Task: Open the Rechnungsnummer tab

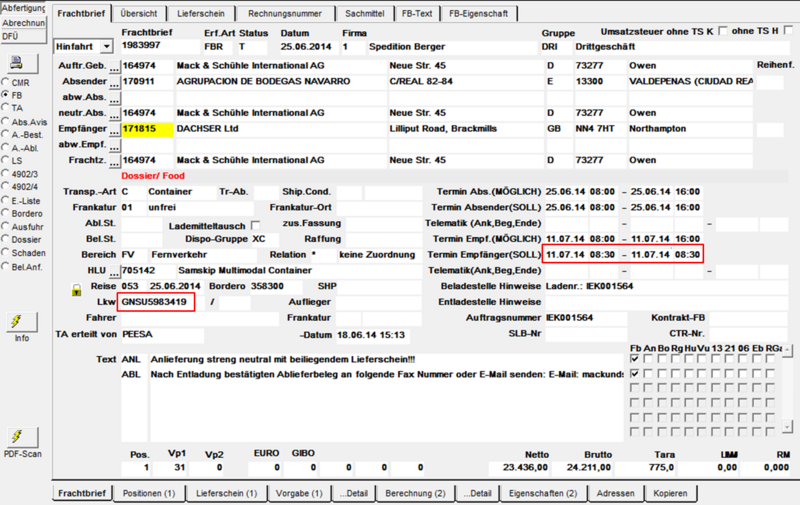Action: coord(285,14)
